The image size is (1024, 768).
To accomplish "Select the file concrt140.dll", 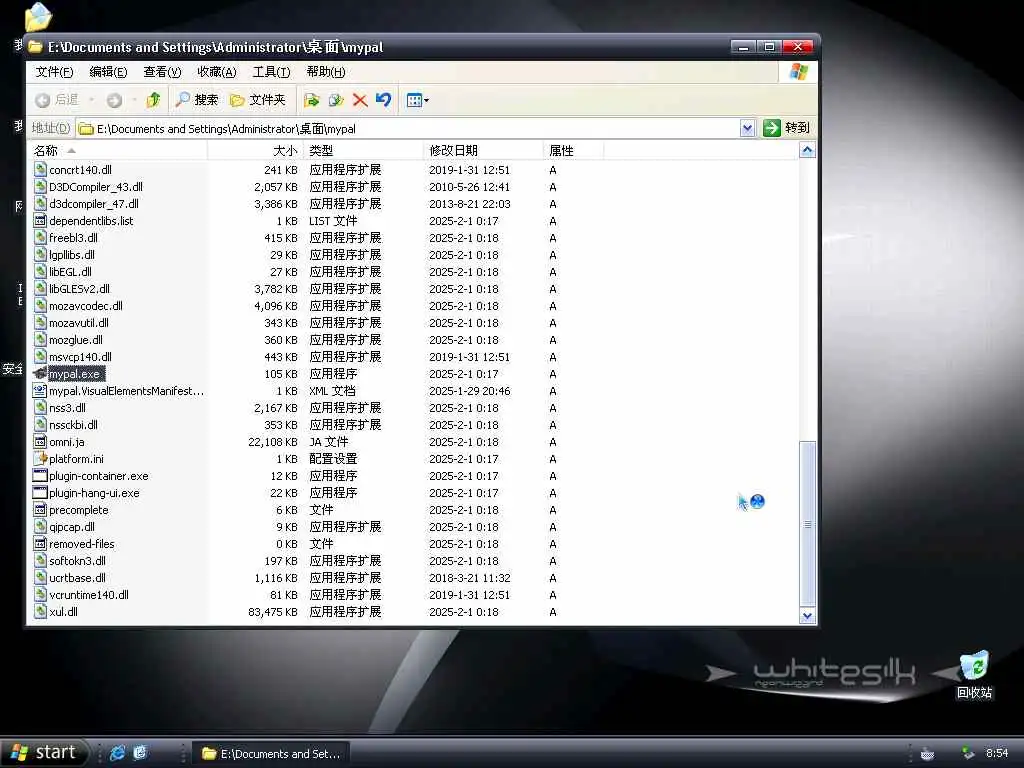I will (80, 170).
